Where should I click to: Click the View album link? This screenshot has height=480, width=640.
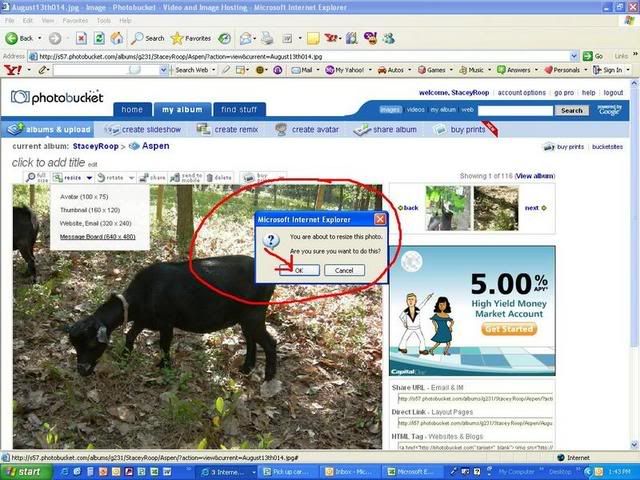pos(534,175)
